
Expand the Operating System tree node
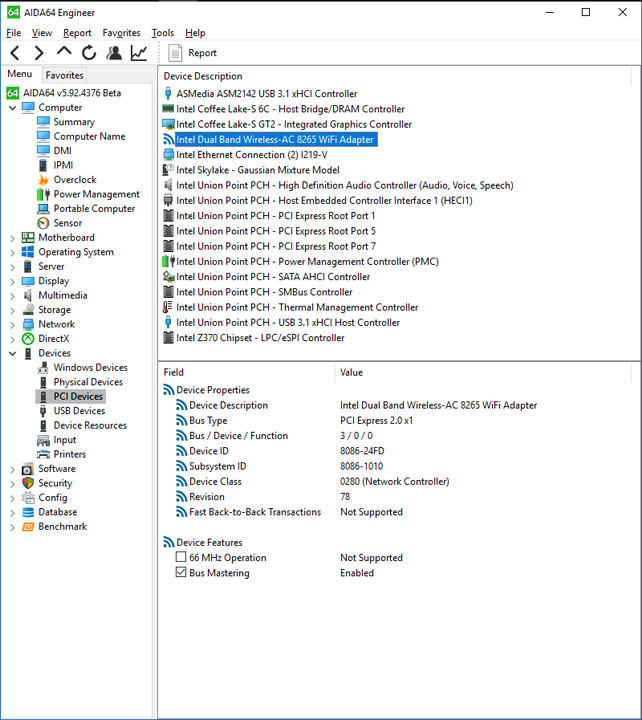coord(12,253)
